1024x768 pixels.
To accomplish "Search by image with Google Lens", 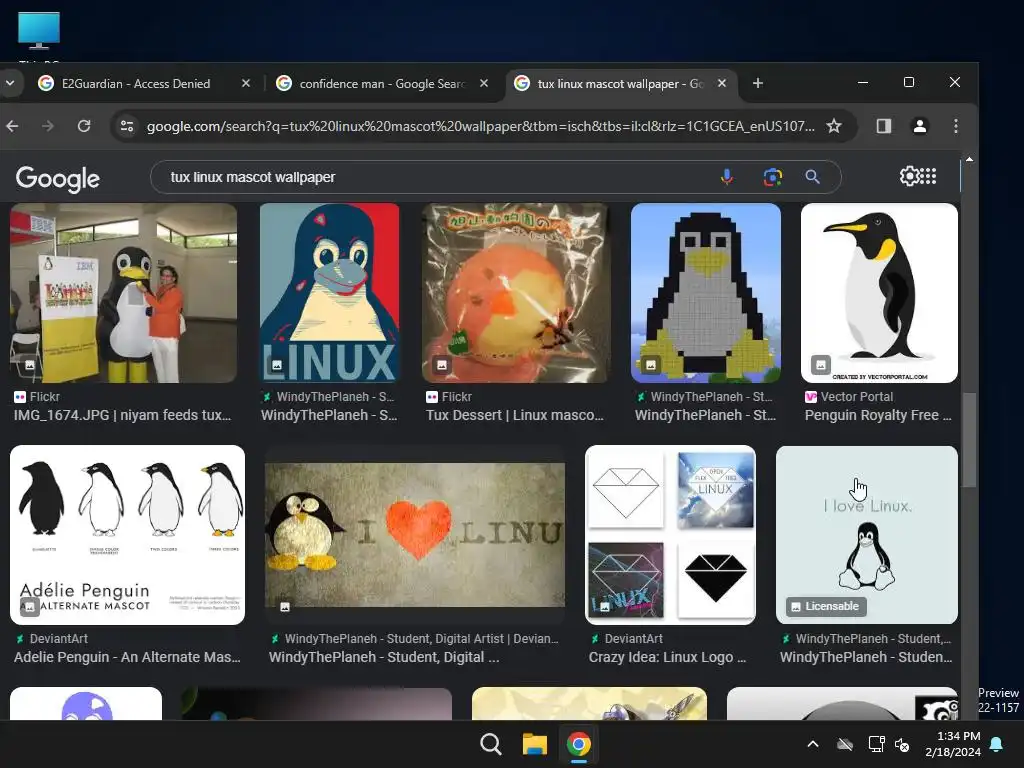I will tap(773, 177).
